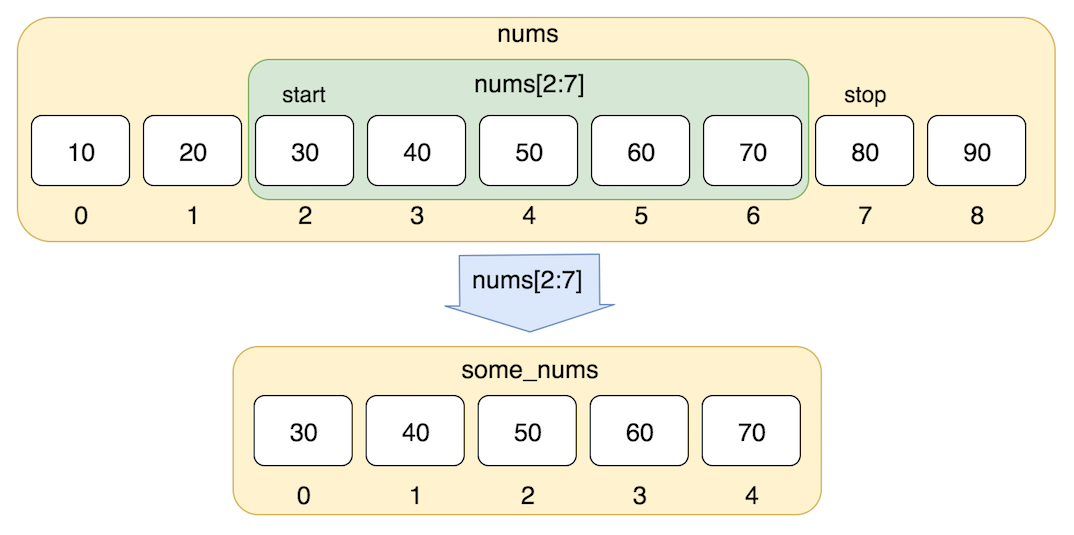1074x535 pixels.
Task: Click the 40 cell in some_nums
Action: click(x=415, y=432)
